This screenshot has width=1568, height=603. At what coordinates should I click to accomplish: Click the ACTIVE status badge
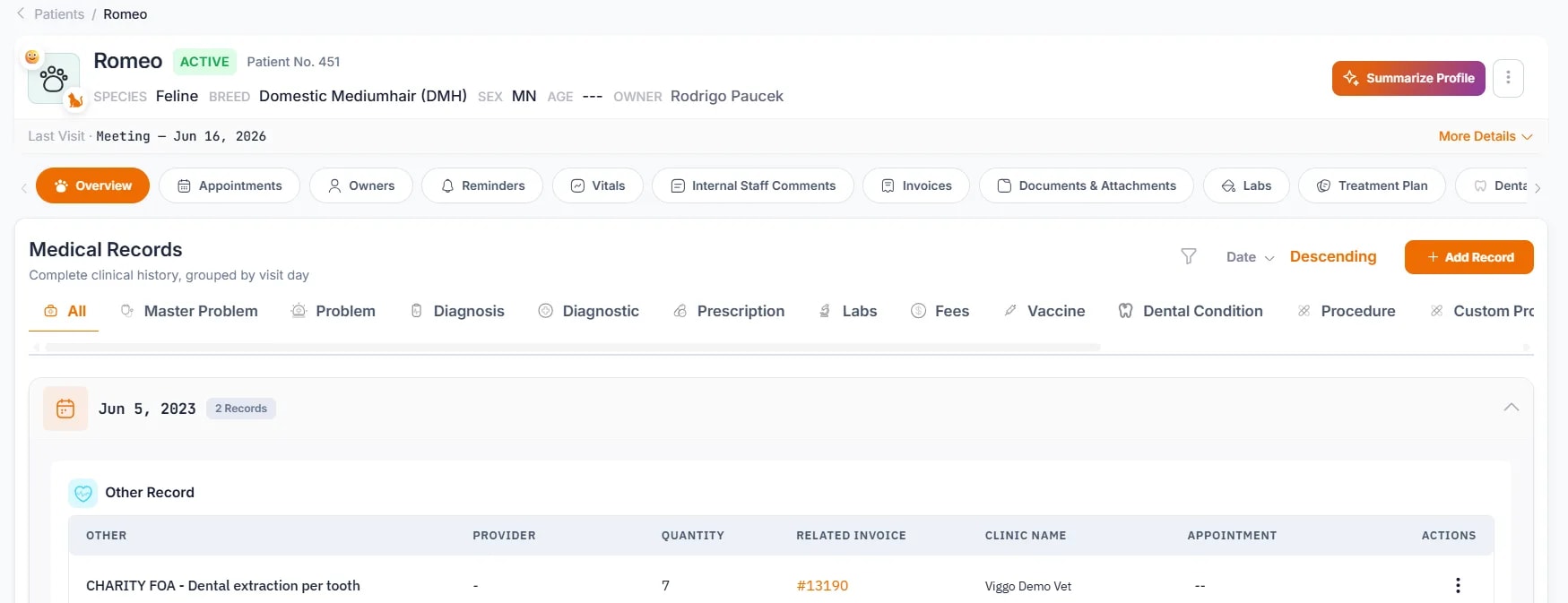click(204, 62)
